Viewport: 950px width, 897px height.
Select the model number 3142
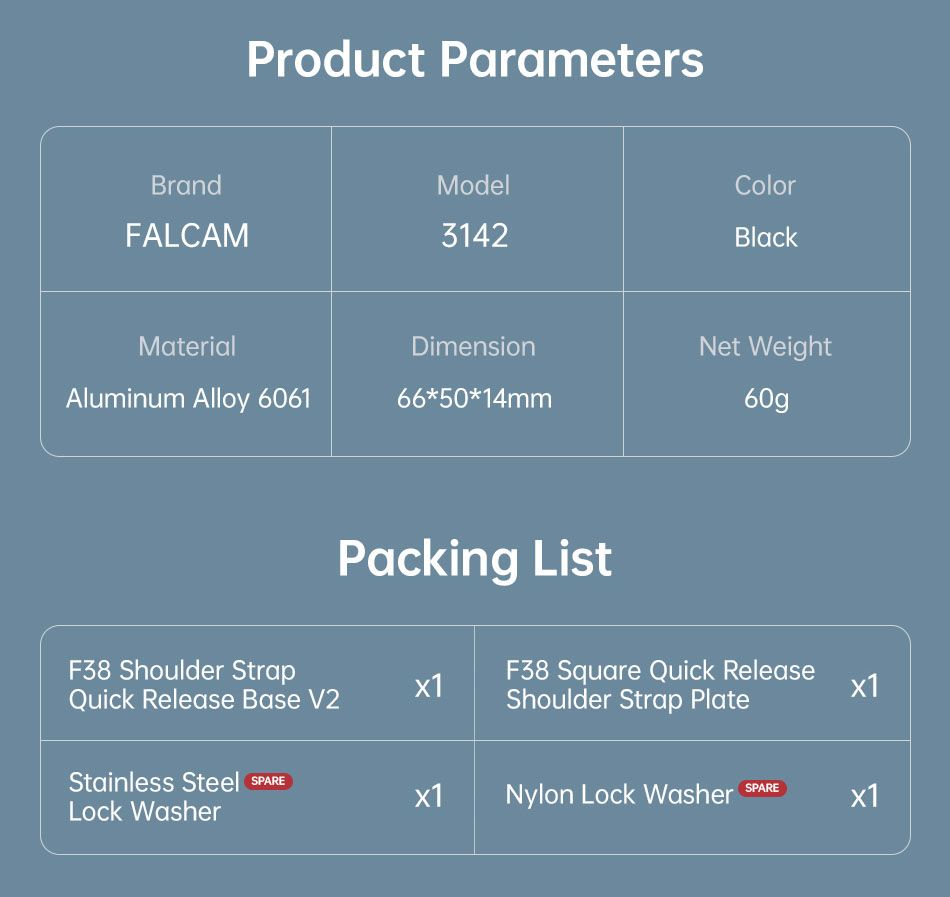[x=475, y=236]
